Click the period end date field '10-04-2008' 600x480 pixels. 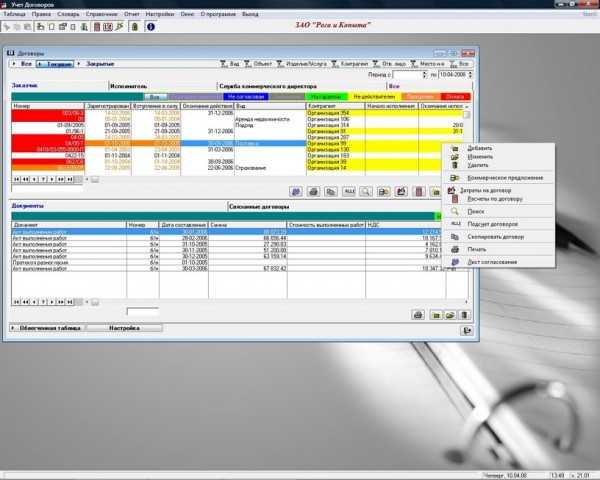click(x=453, y=74)
